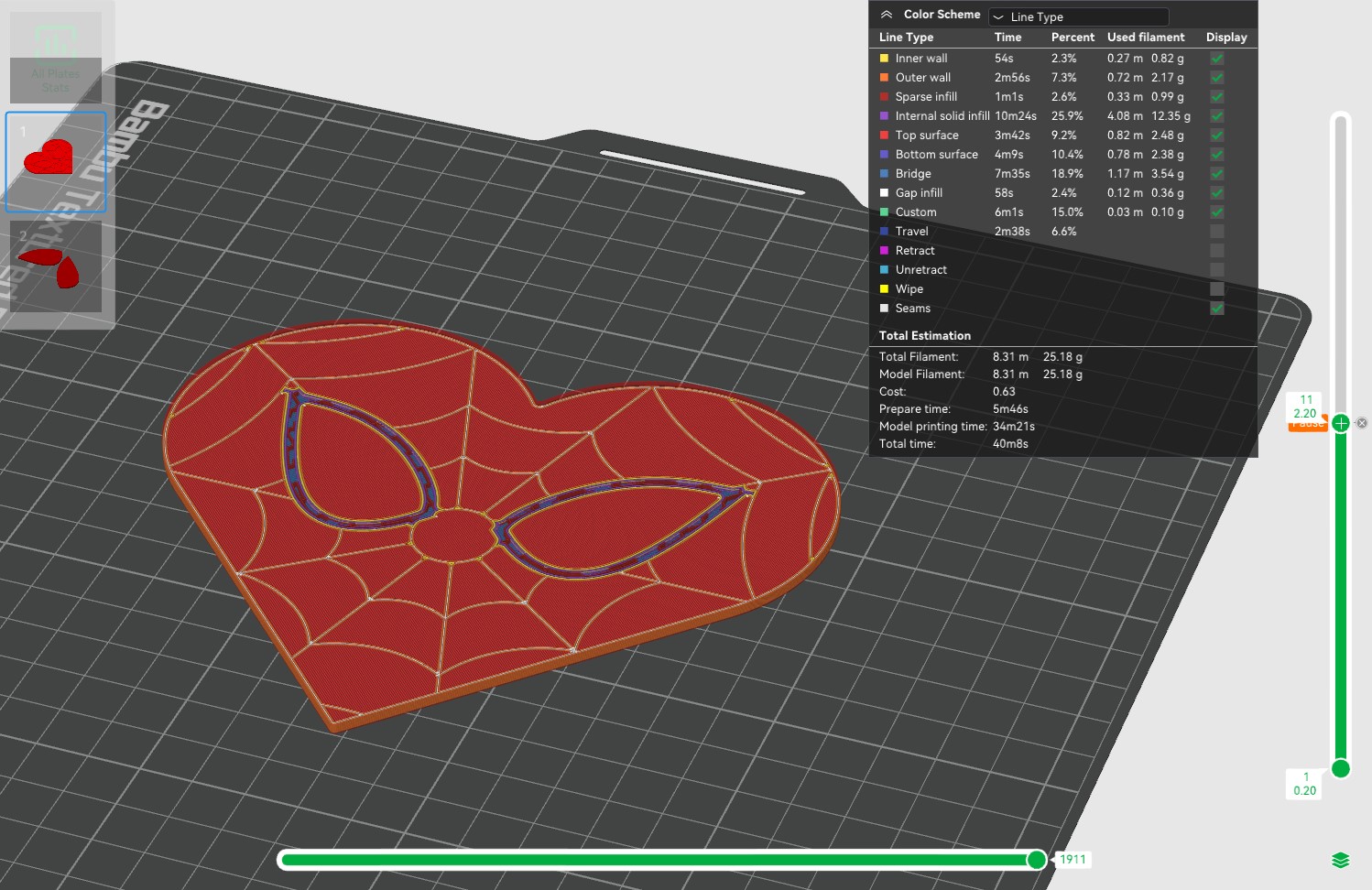
Task: Click the yellow Wipe color swatch
Action: [884, 288]
